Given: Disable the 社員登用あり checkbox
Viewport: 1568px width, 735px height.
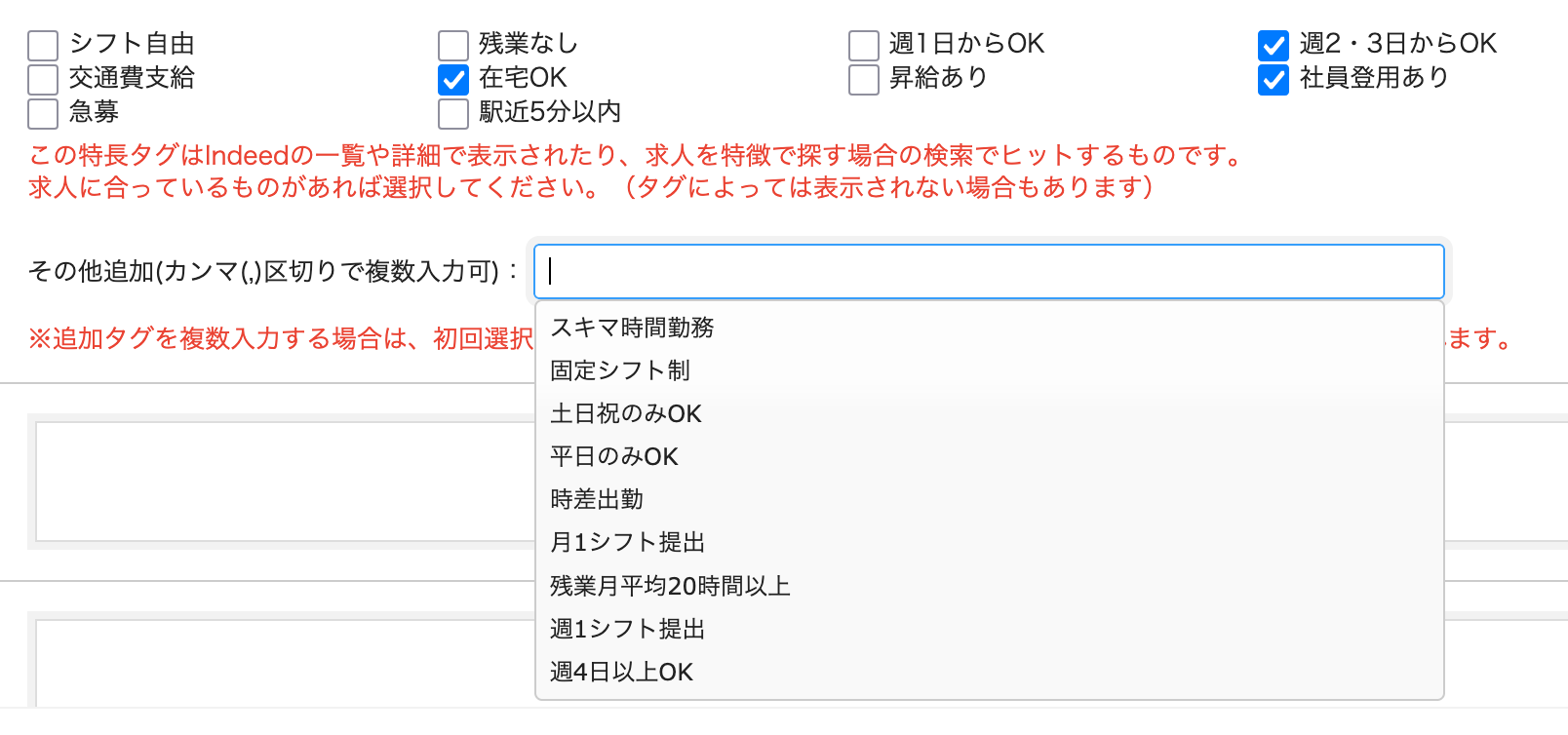Looking at the screenshot, I should coord(1274,79).
